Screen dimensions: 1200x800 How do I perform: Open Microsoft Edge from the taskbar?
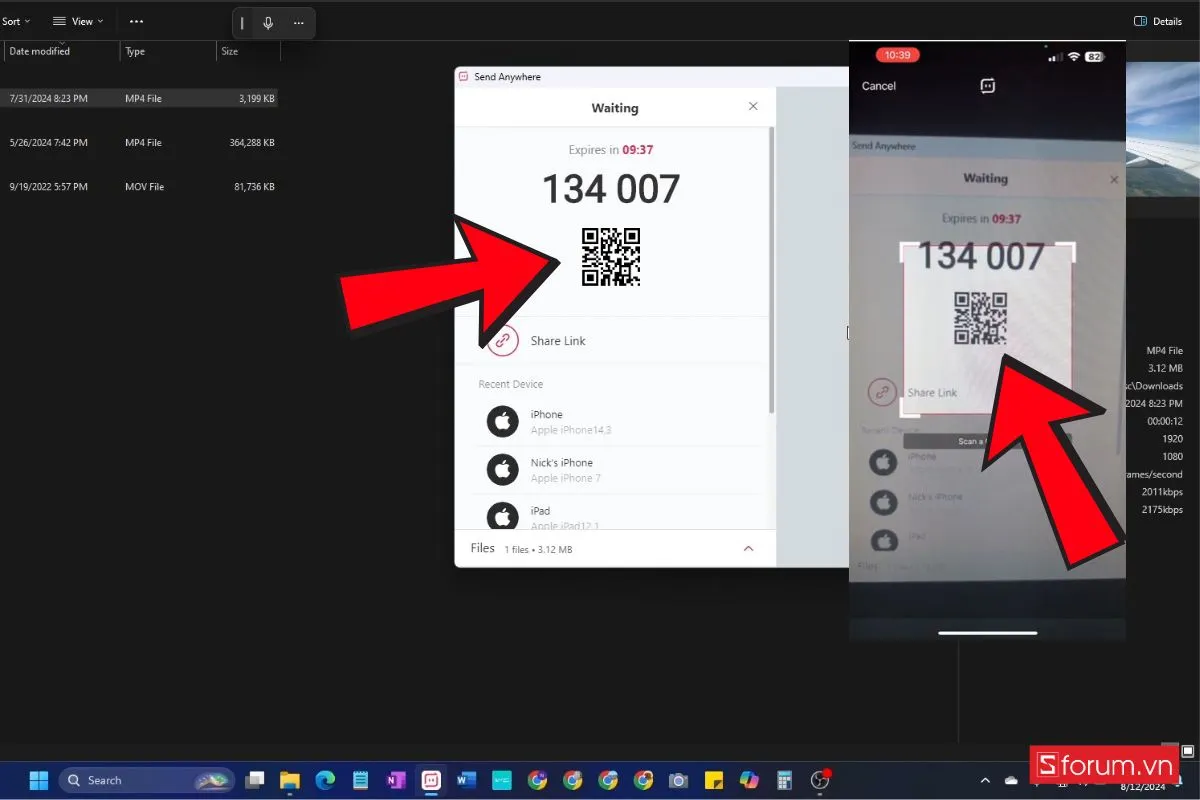pos(324,779)
